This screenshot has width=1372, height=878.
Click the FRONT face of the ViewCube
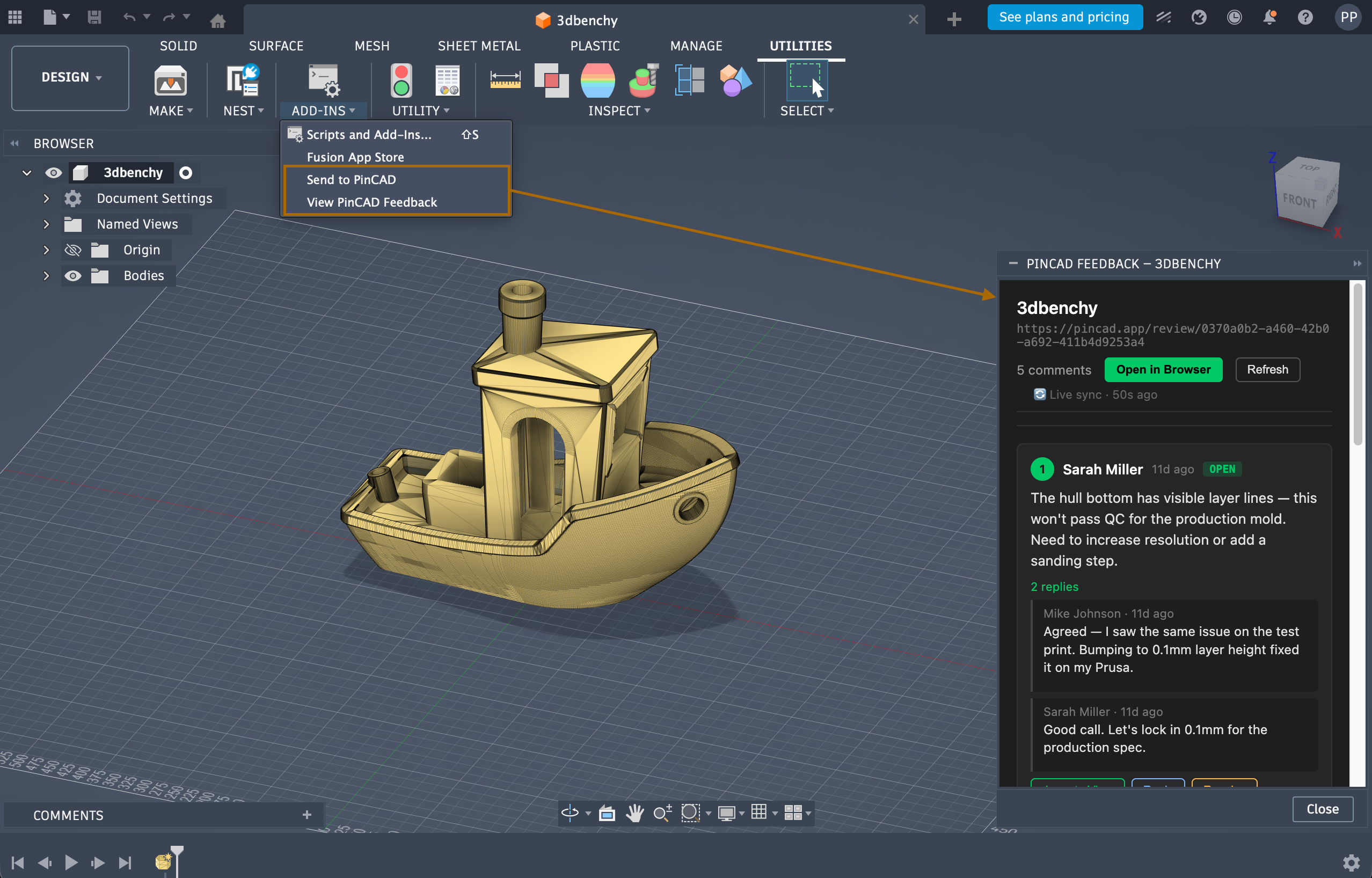pyautogui.click(x=1299, y=201)
